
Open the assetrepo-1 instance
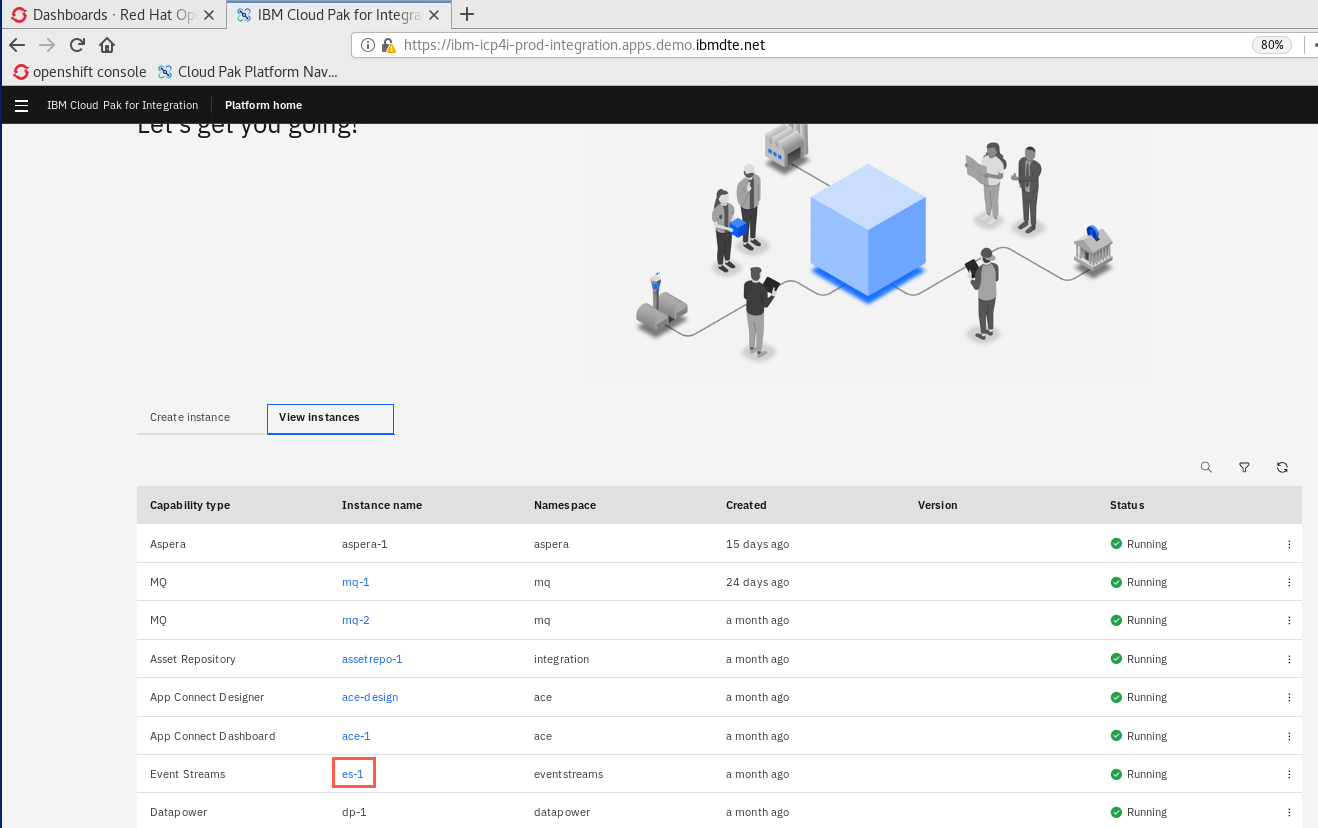[x=372, y=659]
